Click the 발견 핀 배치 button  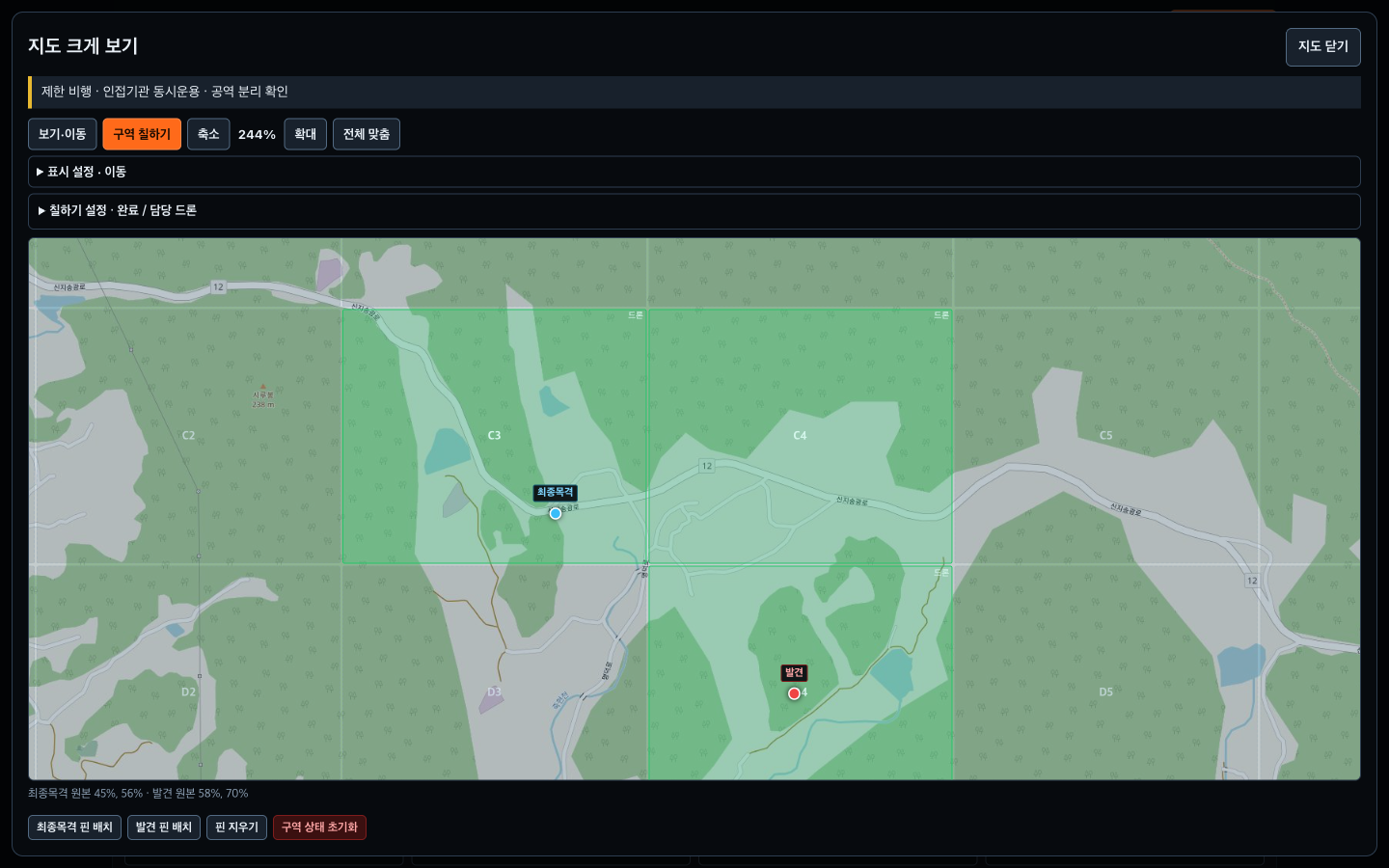pyautogui.click(x=164, y=827)
